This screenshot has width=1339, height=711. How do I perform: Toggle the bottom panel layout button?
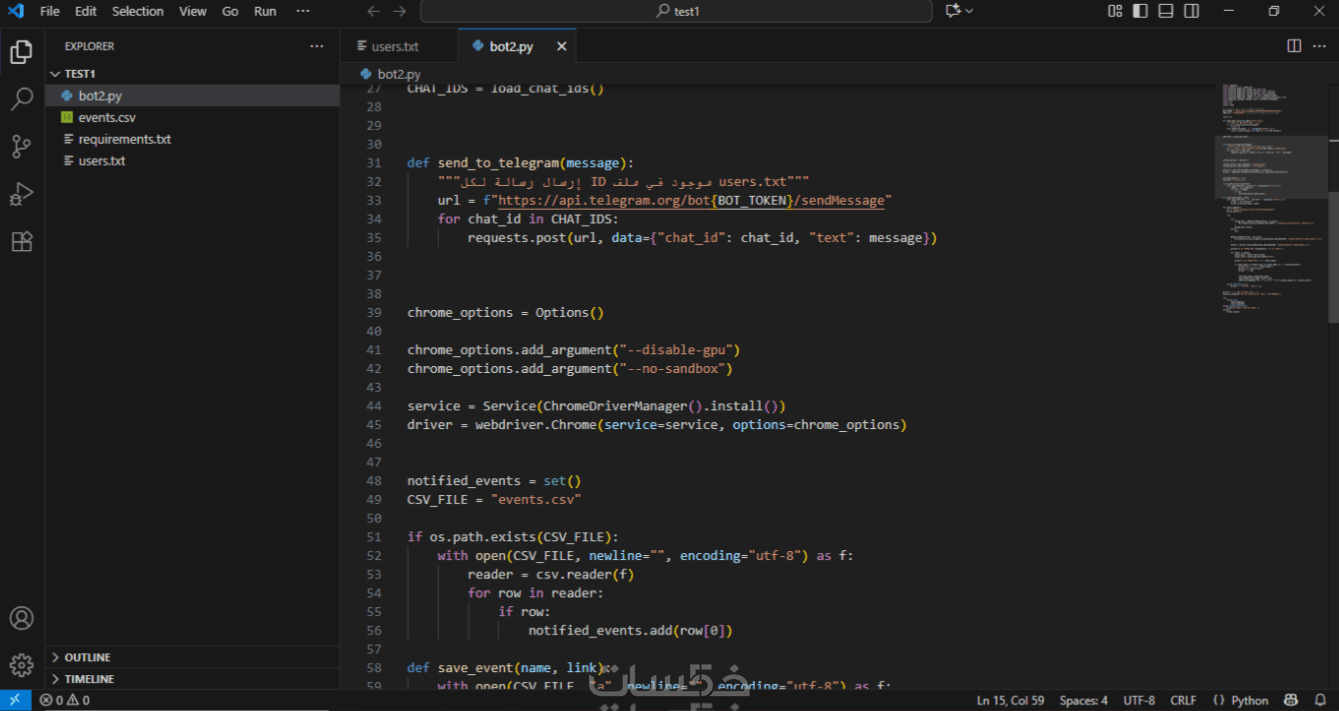click(x=1166, y=11)
